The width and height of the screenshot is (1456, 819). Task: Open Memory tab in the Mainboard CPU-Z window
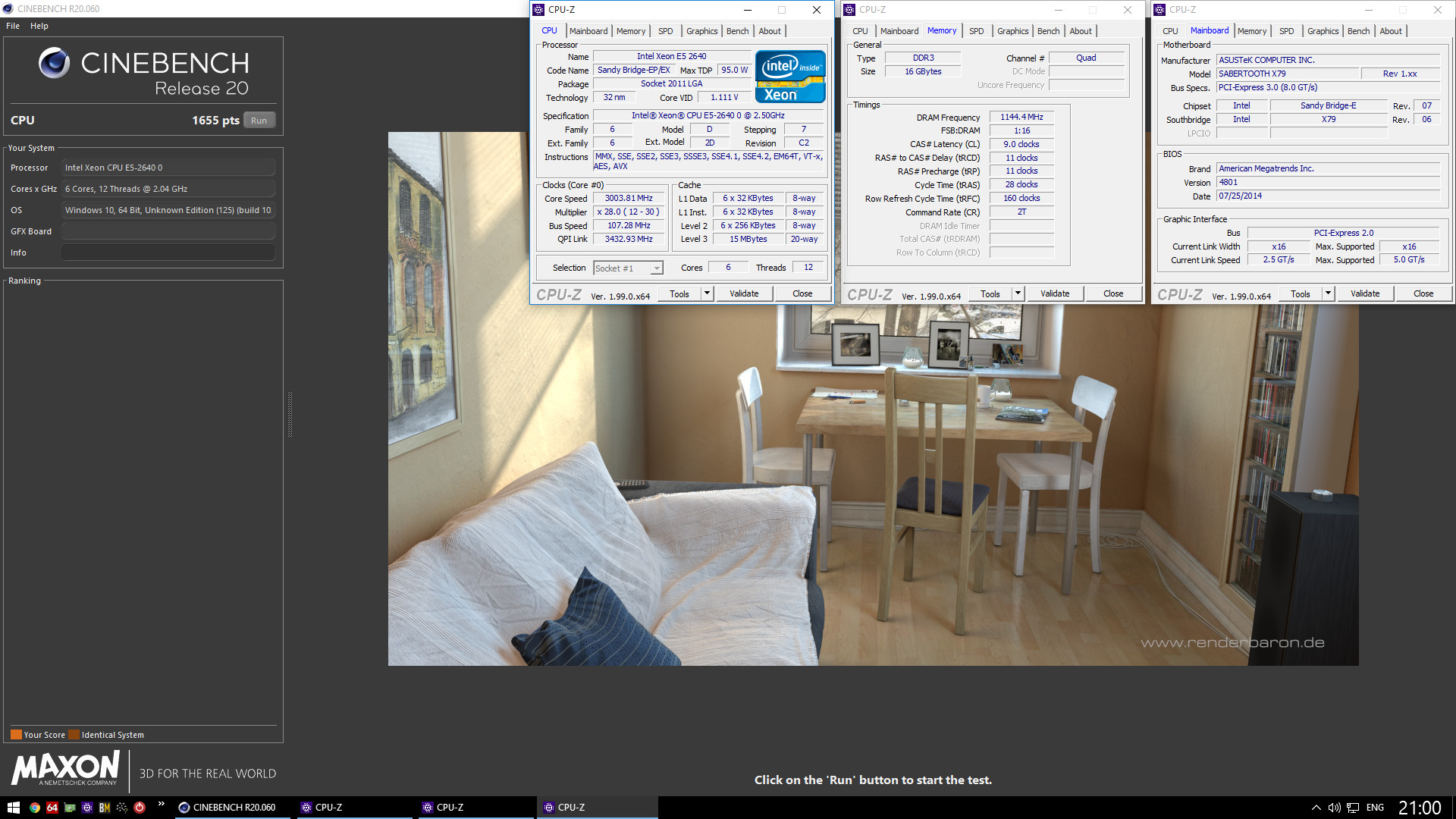[1252, 31]
